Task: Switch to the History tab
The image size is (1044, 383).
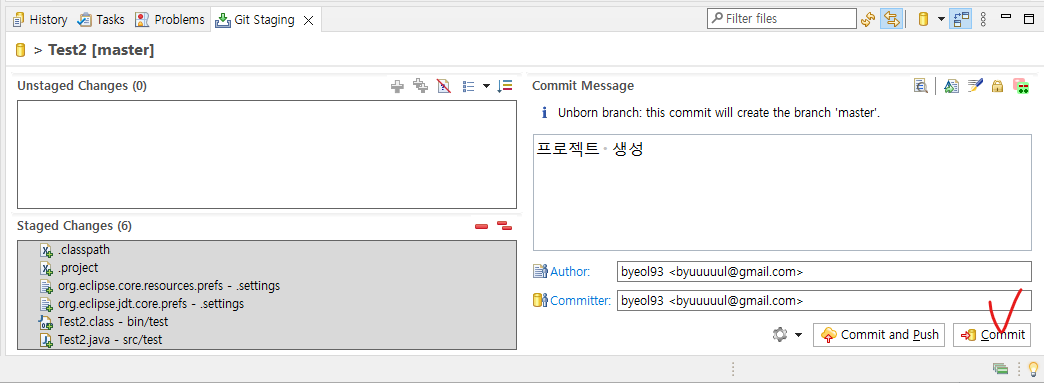Action: (40, 19)
